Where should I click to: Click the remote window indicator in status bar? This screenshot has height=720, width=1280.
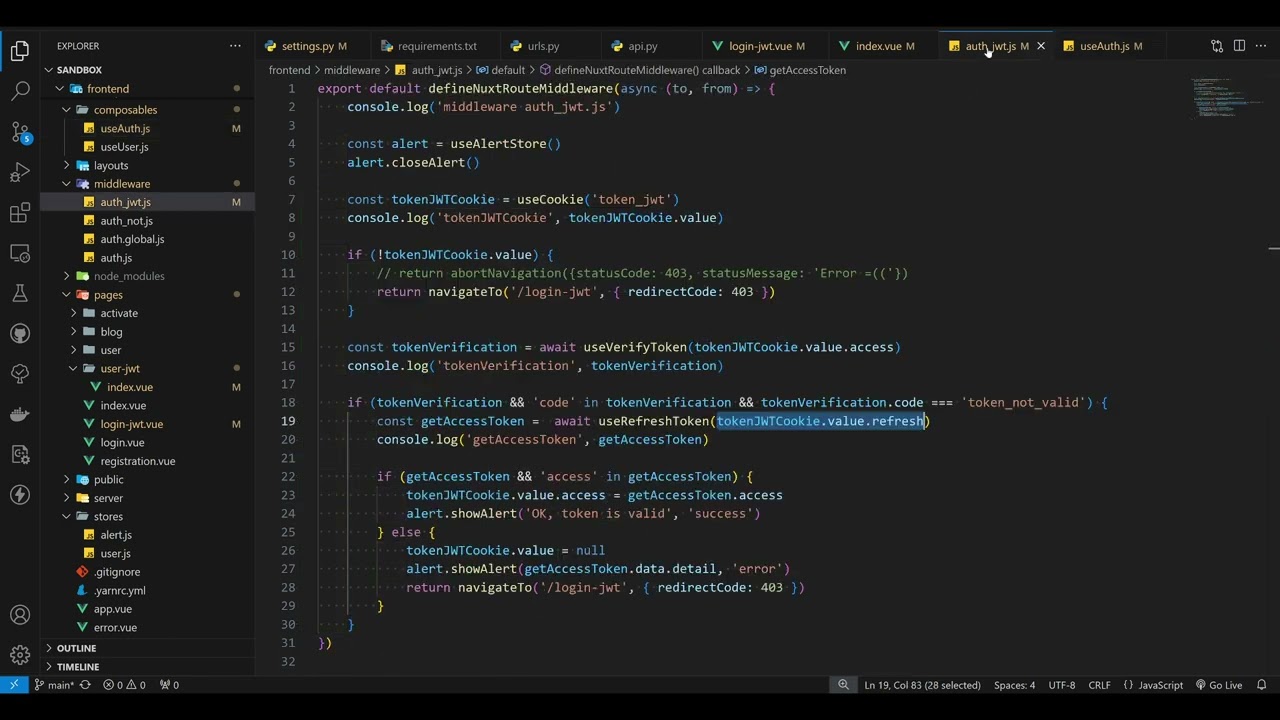pyautogui.click(x=14, y=685)
